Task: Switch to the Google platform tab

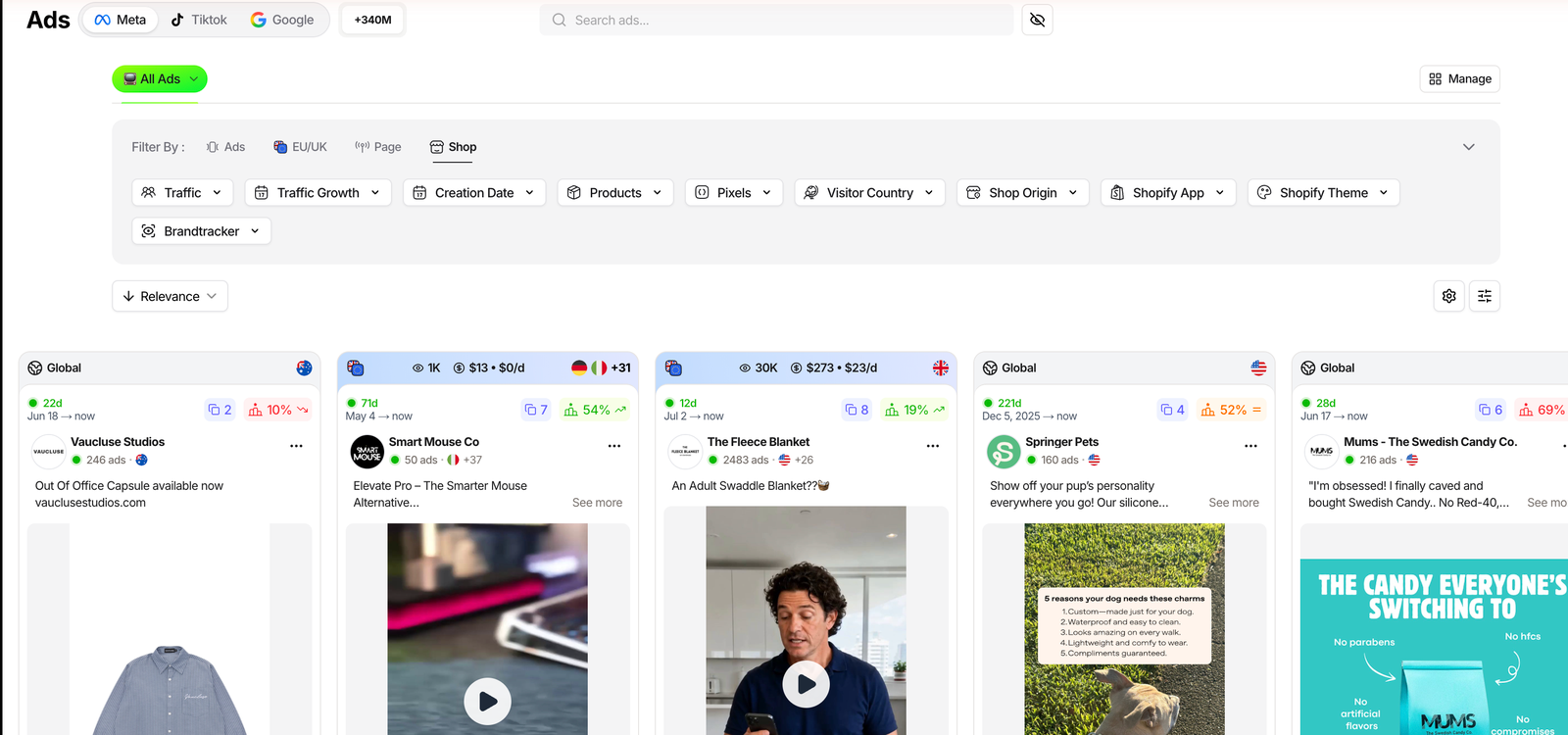Action: 282,20
